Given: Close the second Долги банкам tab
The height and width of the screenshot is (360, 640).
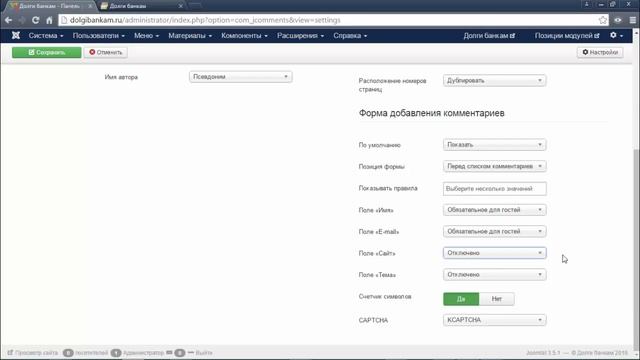Looking at the screenshot, I should coord(180,6).
